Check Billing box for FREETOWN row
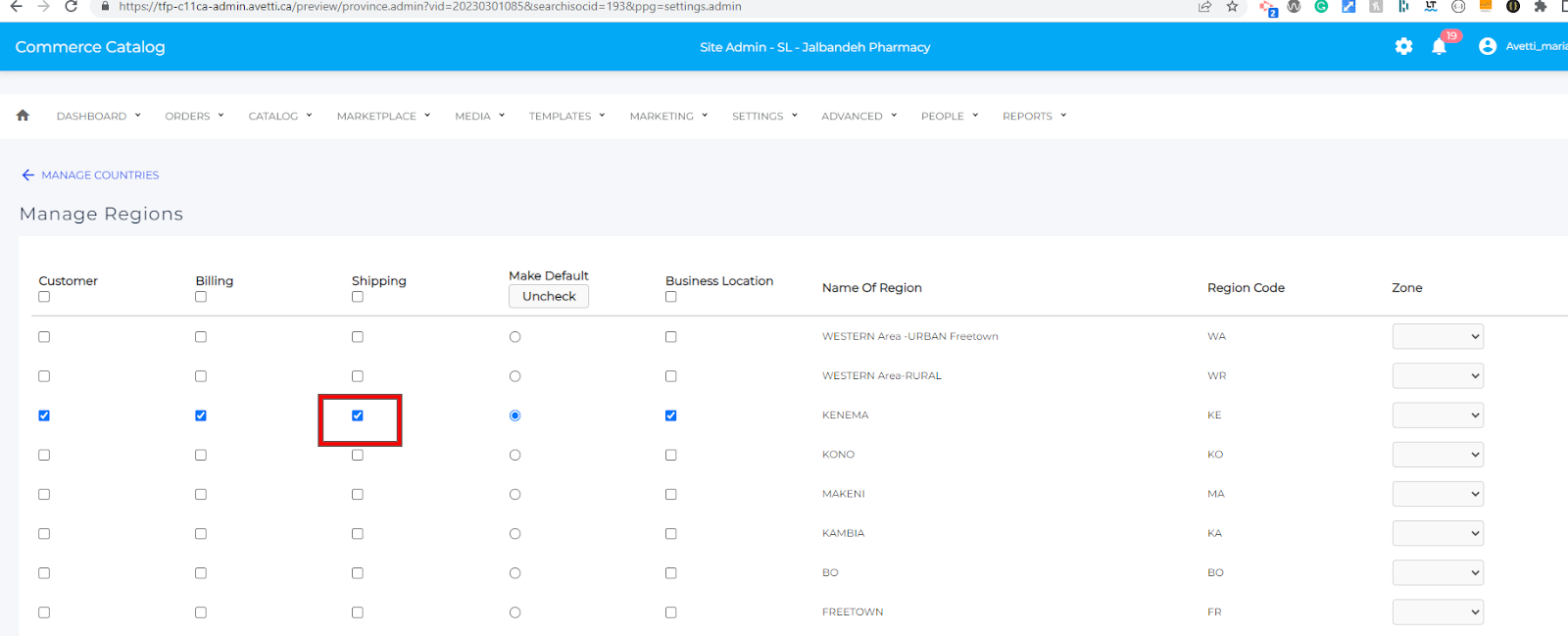The width and height of the screenshot is (1568, 636). 201,612
